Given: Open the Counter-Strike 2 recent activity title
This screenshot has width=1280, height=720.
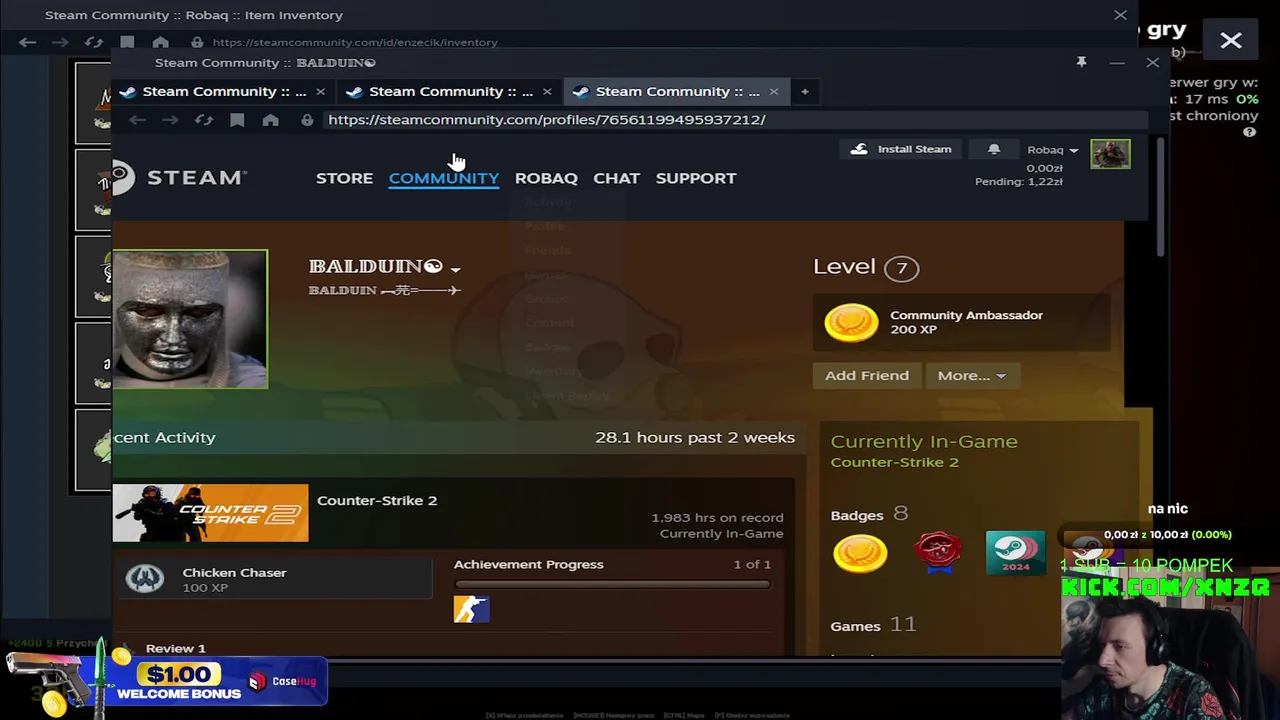Looking at the screenshot, I should (377, 501).
